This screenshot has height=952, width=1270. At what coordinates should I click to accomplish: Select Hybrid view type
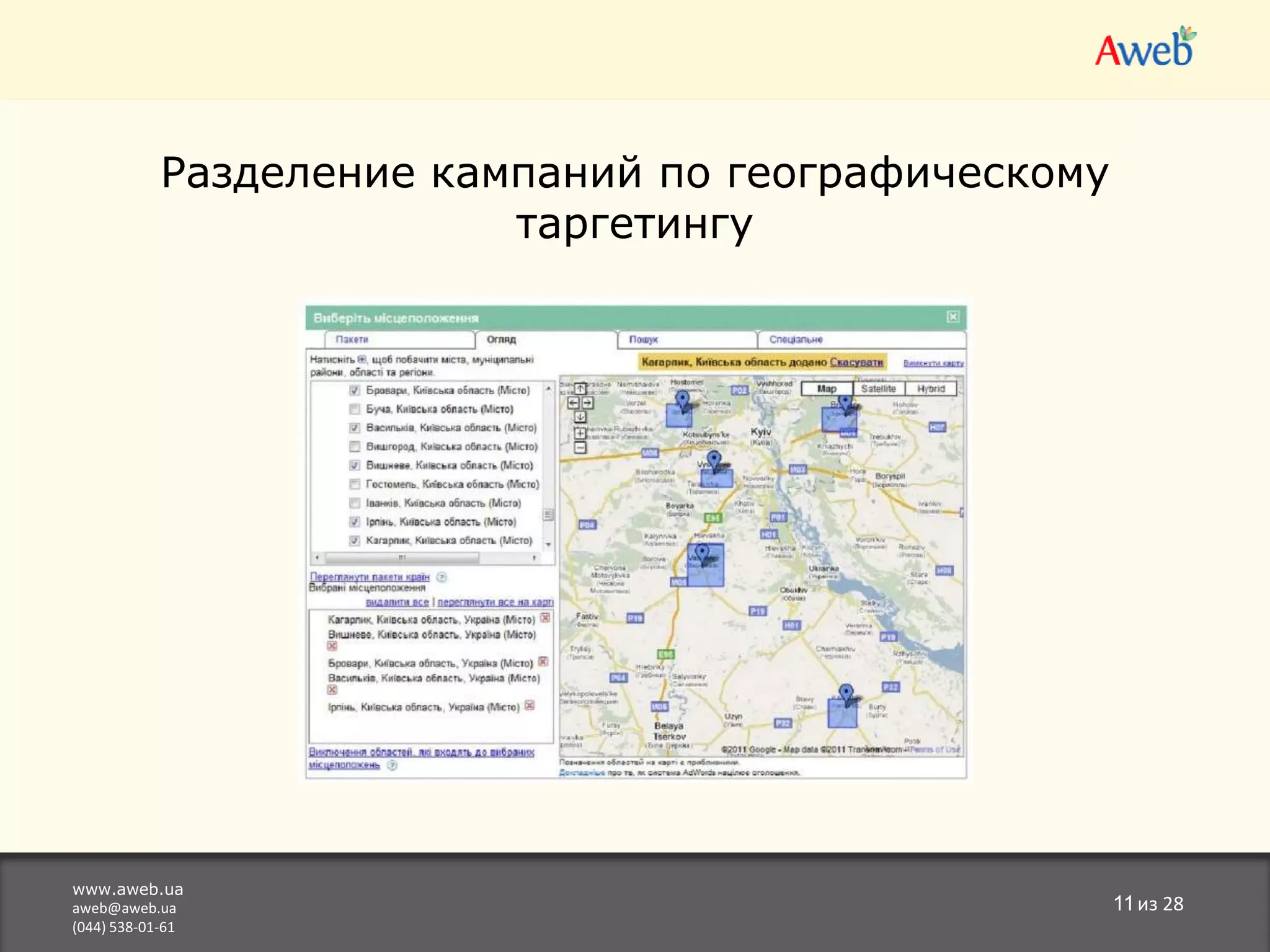click(x=931, y=389)
